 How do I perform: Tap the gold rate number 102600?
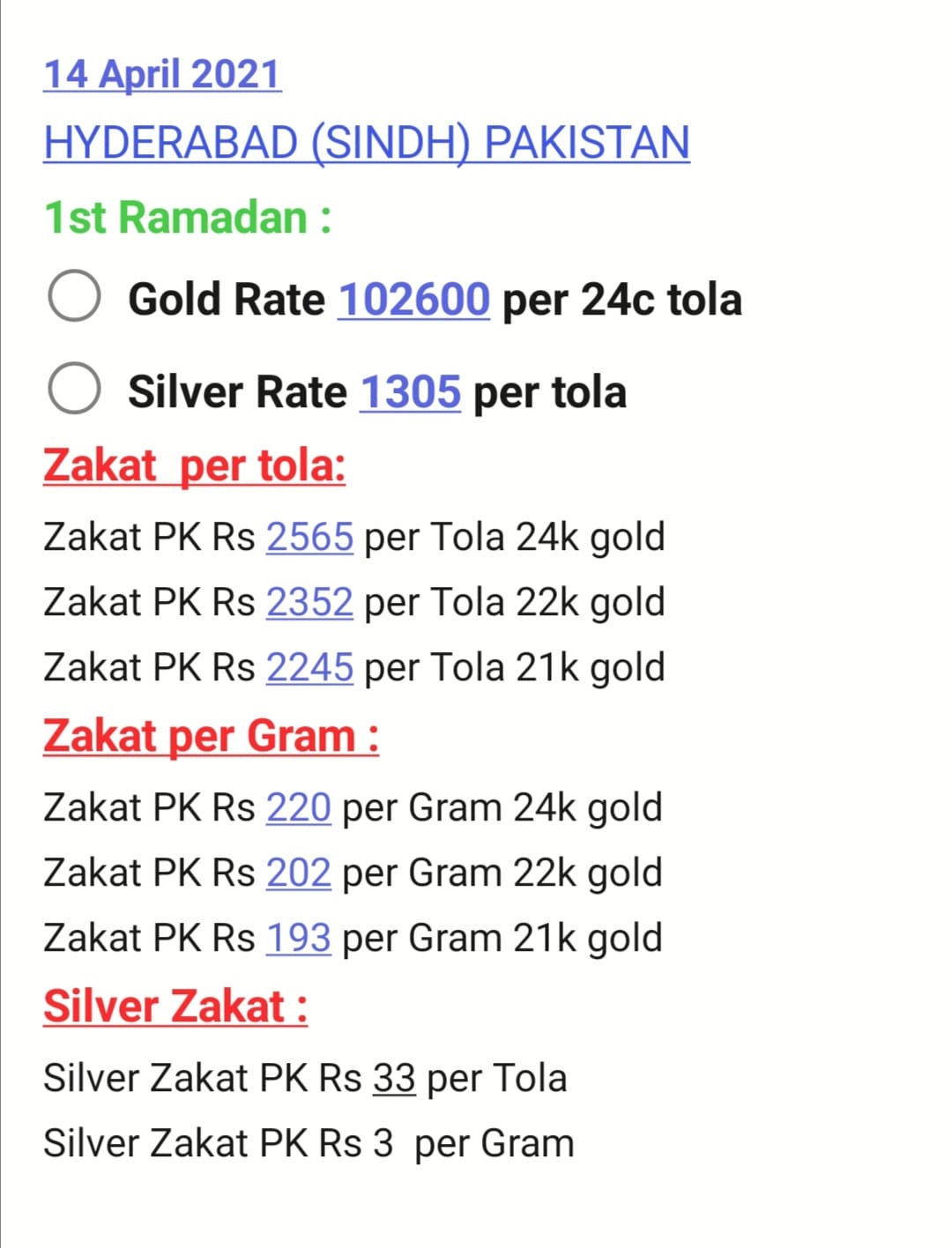(x=413, y=300)
